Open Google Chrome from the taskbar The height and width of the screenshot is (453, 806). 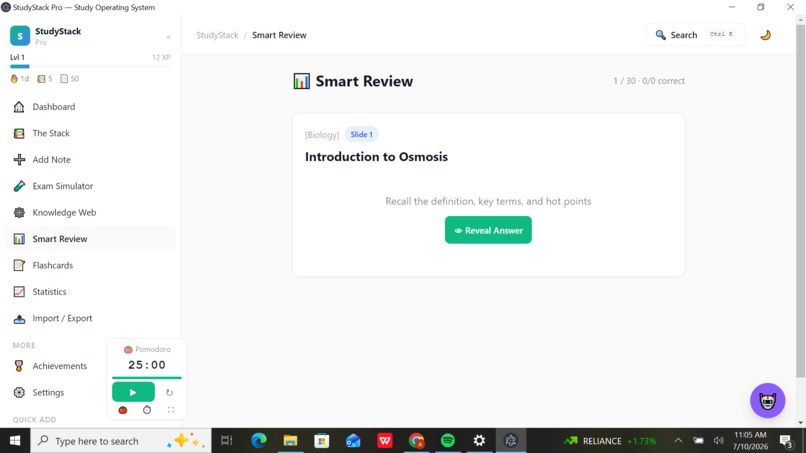416,441
